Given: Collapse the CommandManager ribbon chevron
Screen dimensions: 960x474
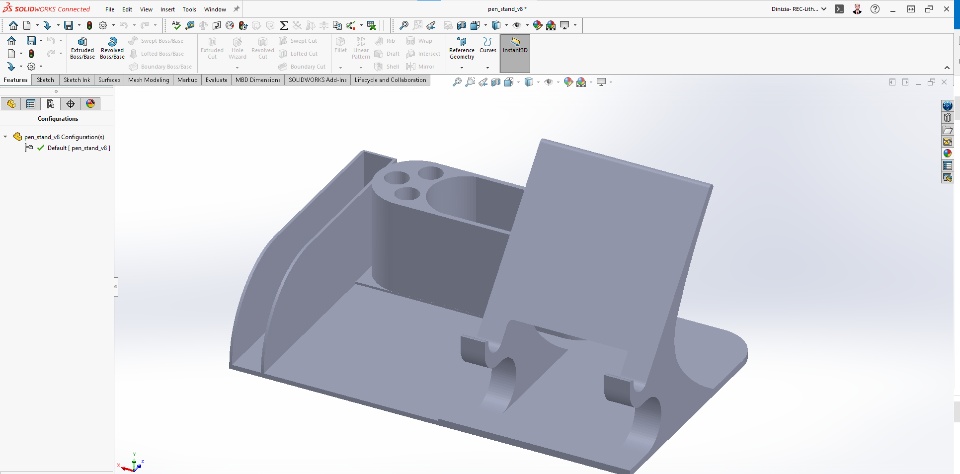Looking at the screenshot, I should [947, 67].
